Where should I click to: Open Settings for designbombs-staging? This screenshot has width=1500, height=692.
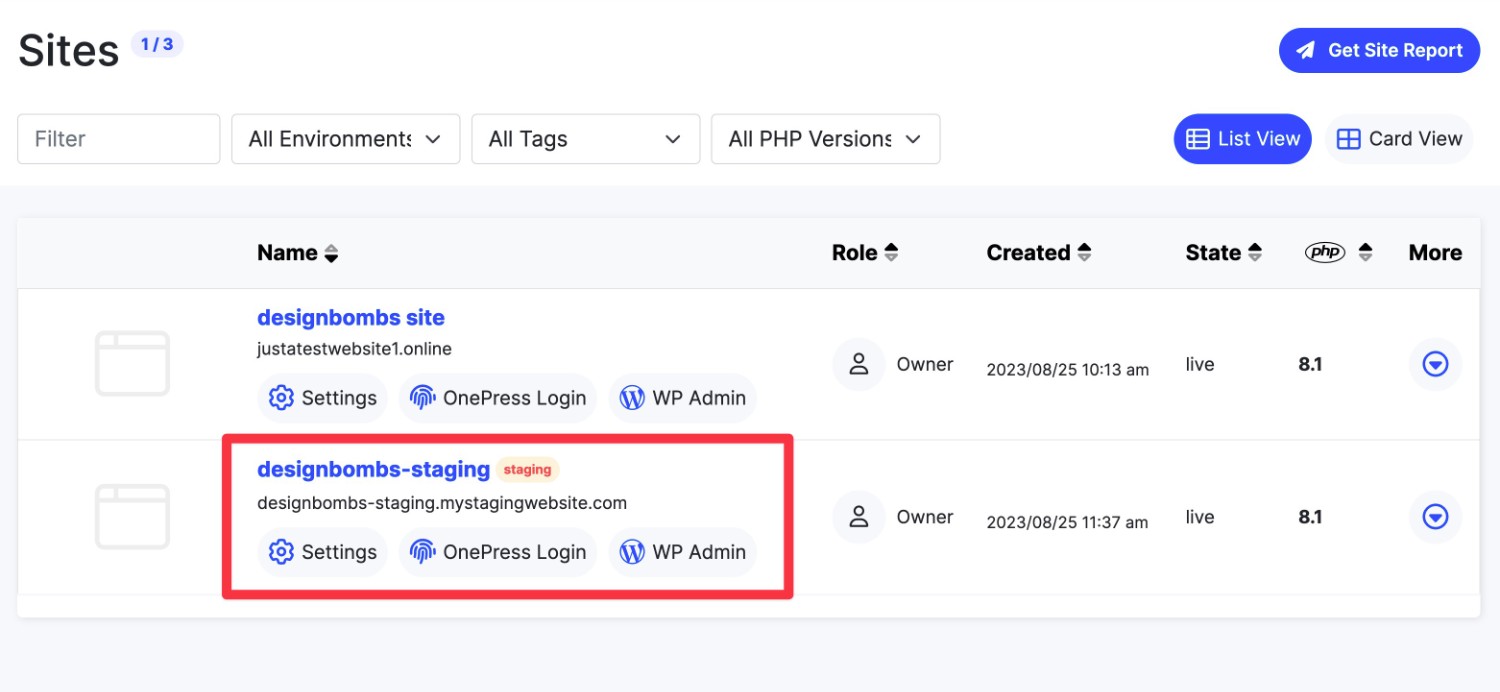point(322,552)
